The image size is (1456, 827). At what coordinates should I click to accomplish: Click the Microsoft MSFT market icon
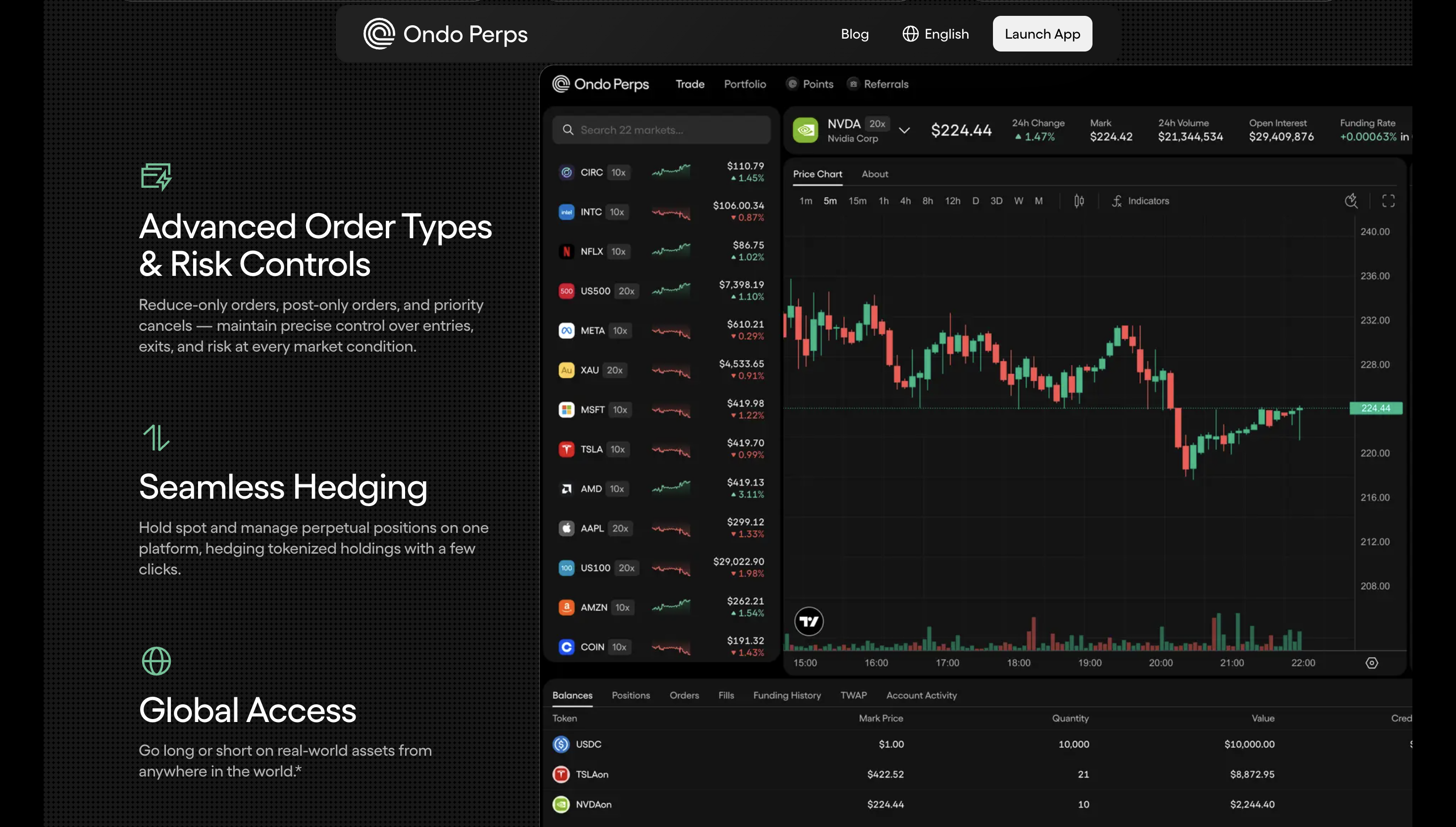point(566,410)
